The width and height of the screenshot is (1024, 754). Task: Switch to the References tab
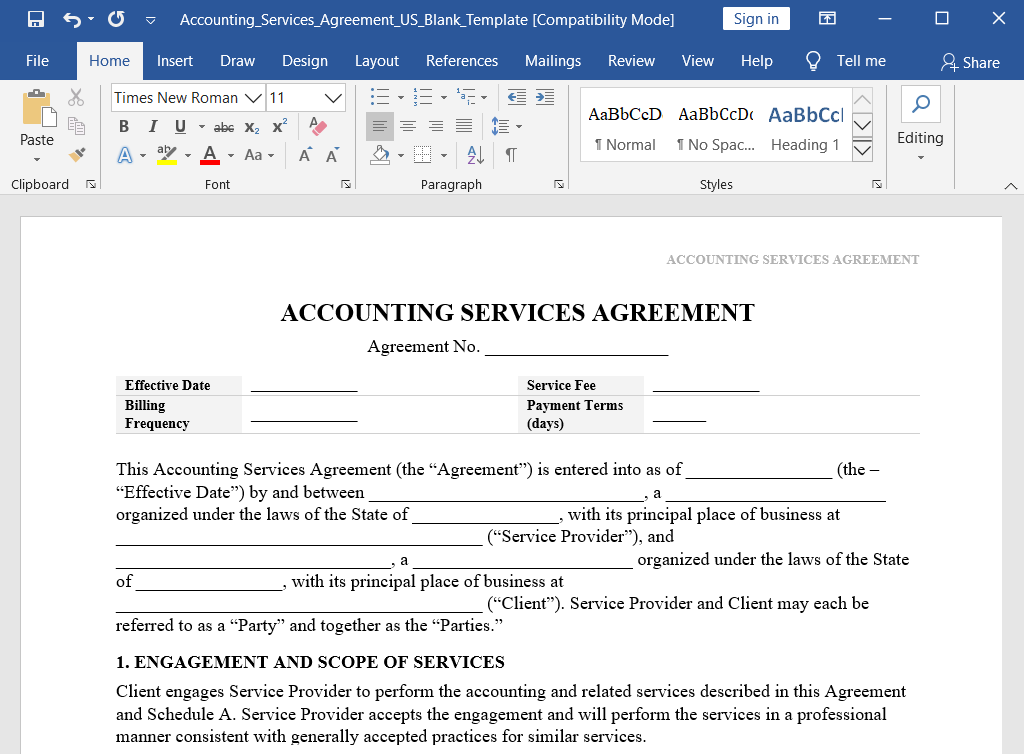coord(462,61)
